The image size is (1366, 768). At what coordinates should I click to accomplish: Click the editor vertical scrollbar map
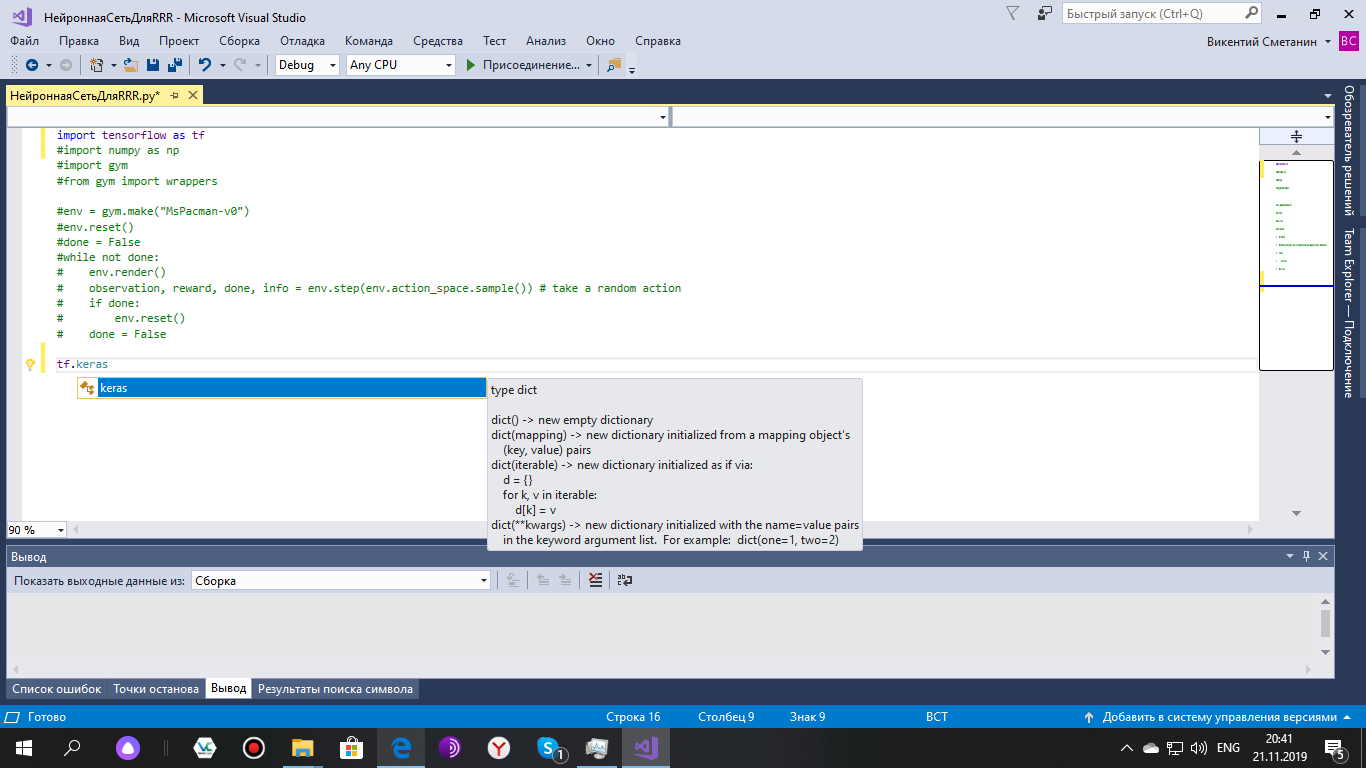tap(1296, 265)
